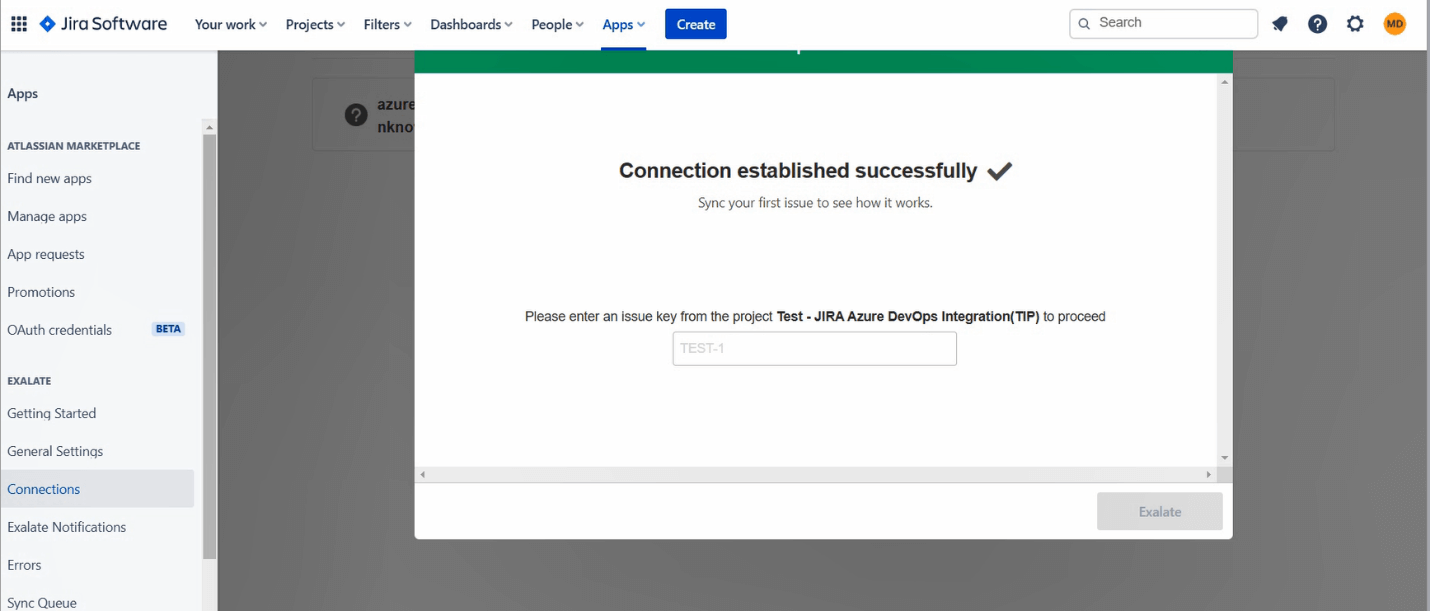Open Getting Started under Exalate
This screenshot has height=611, width=1430.
click(52, 413)
